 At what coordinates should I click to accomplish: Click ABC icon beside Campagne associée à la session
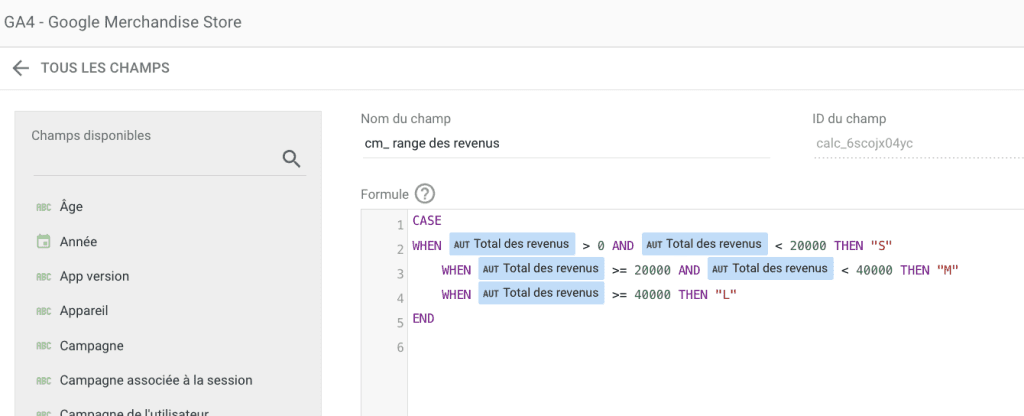tap(44, 381)
